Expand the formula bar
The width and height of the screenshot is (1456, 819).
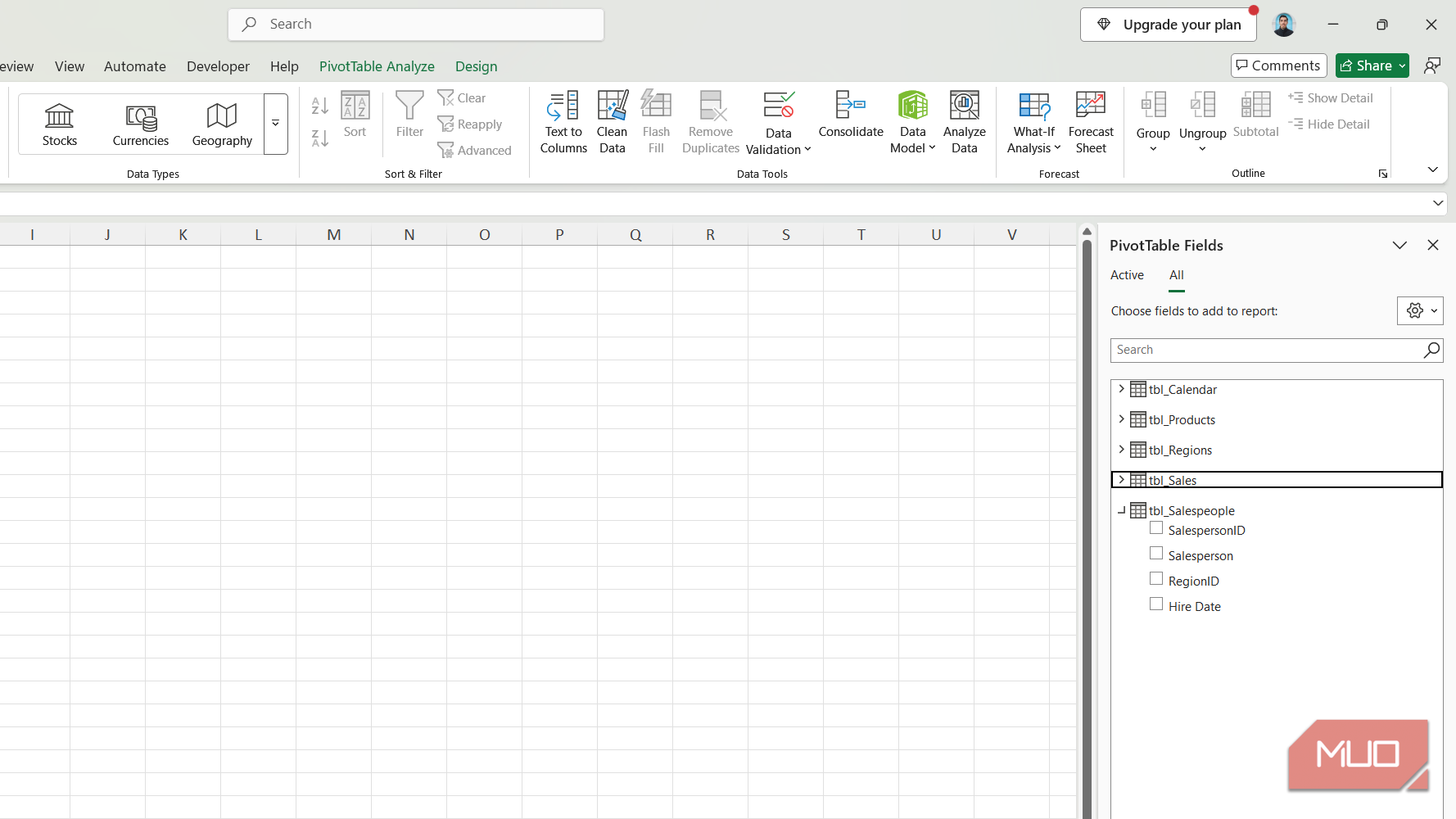click(x=1438, y=203)
